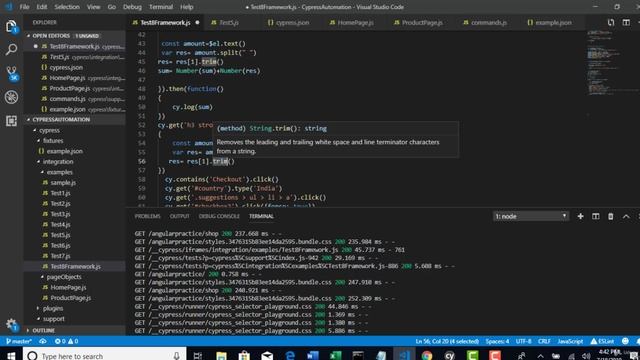Screen dimensions: 640x360
Task: Switch to the cypress.json editor tab
Action: pyautogui.click(x=292, y=22)
